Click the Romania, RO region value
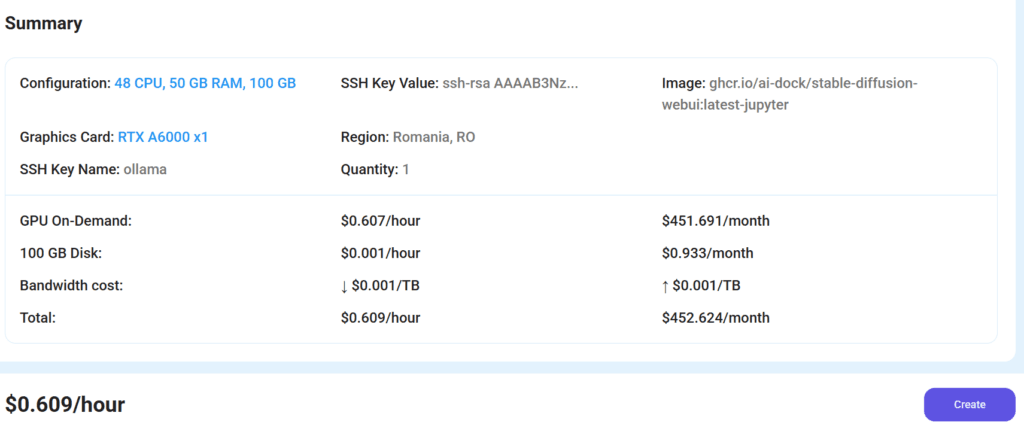 [x=434, y=136]
